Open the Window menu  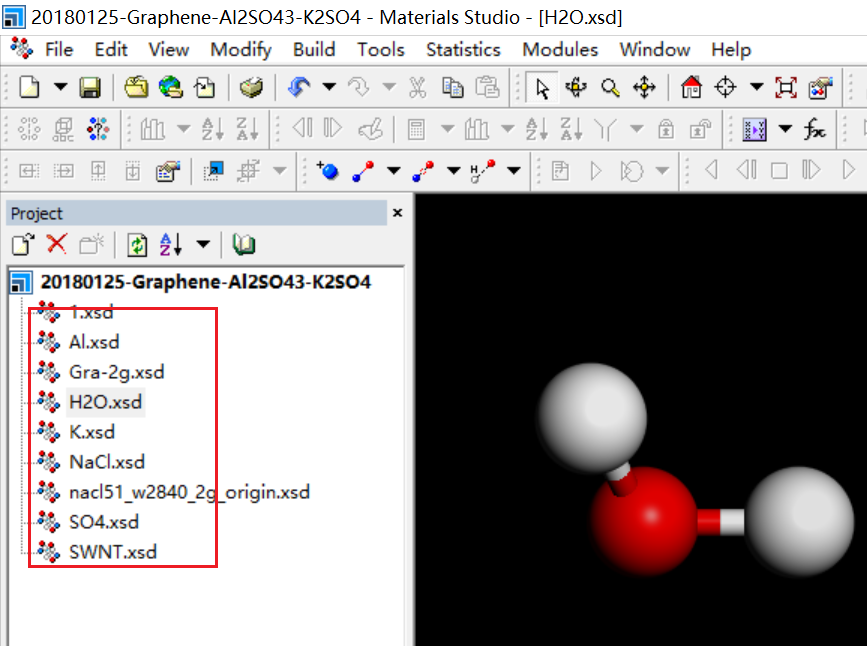pyautogui.click(x=655, y=50)
